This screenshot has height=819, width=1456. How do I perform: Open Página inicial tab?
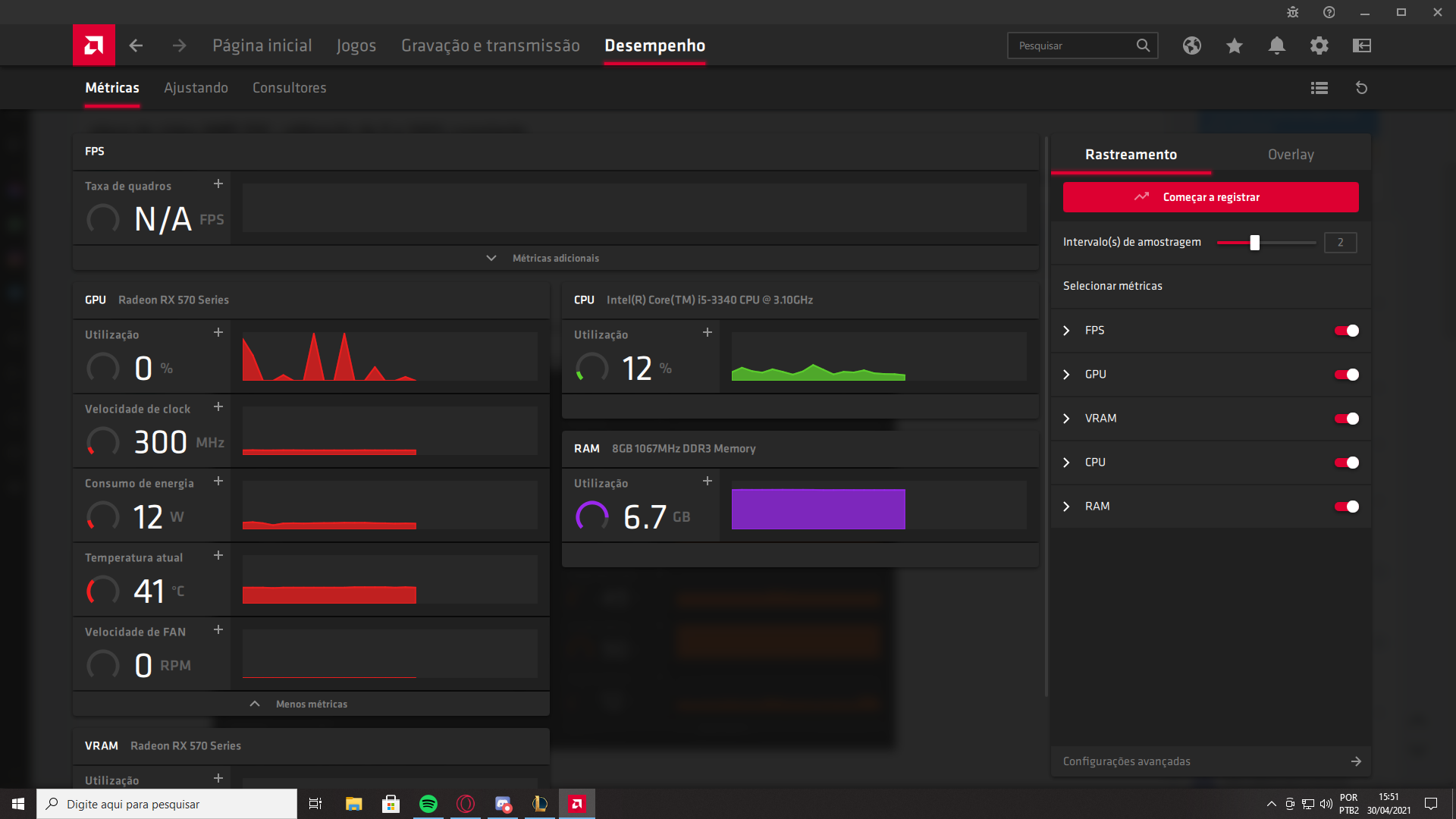point(262,45)
